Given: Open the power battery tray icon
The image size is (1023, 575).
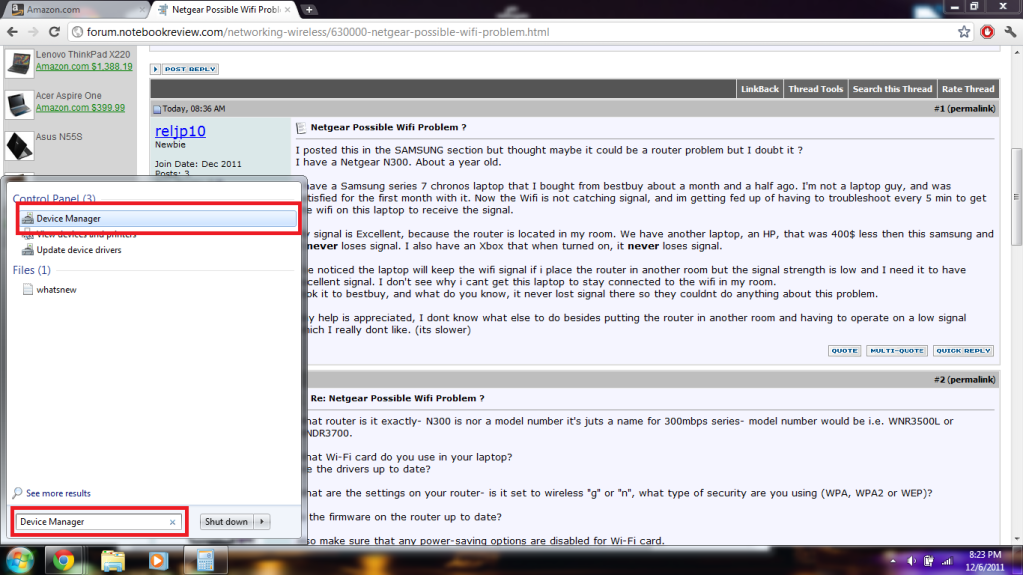Looking at the screenshot, I should tap(928, 561).
